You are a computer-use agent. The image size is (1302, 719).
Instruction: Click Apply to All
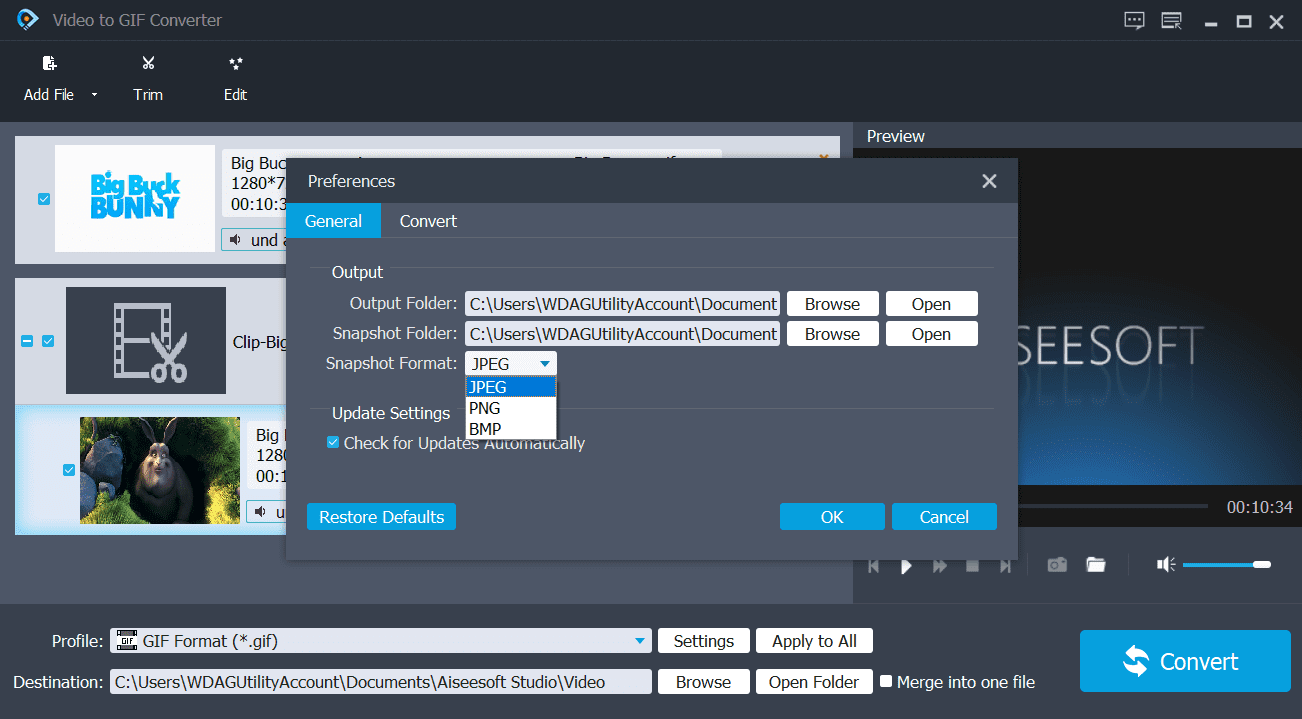point(814,641)
